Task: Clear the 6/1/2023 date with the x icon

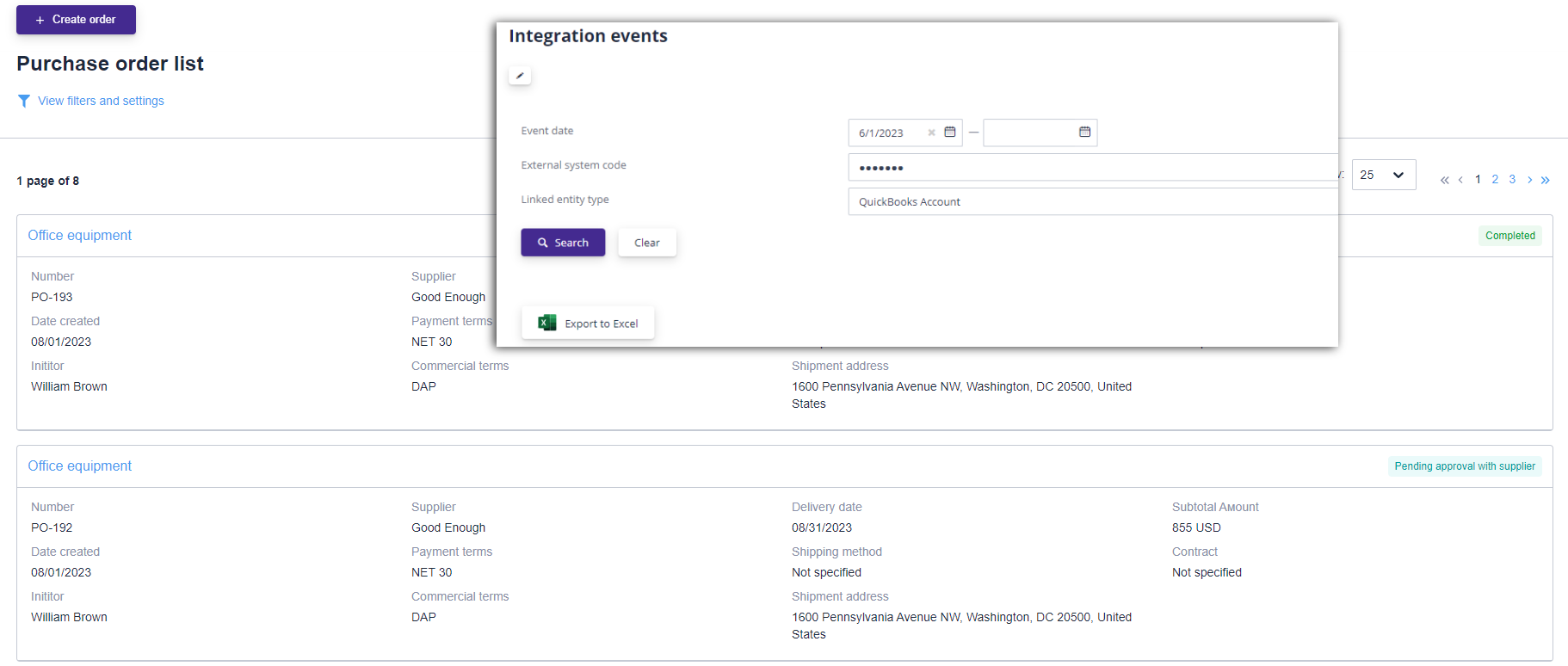Action: [931, 133]
